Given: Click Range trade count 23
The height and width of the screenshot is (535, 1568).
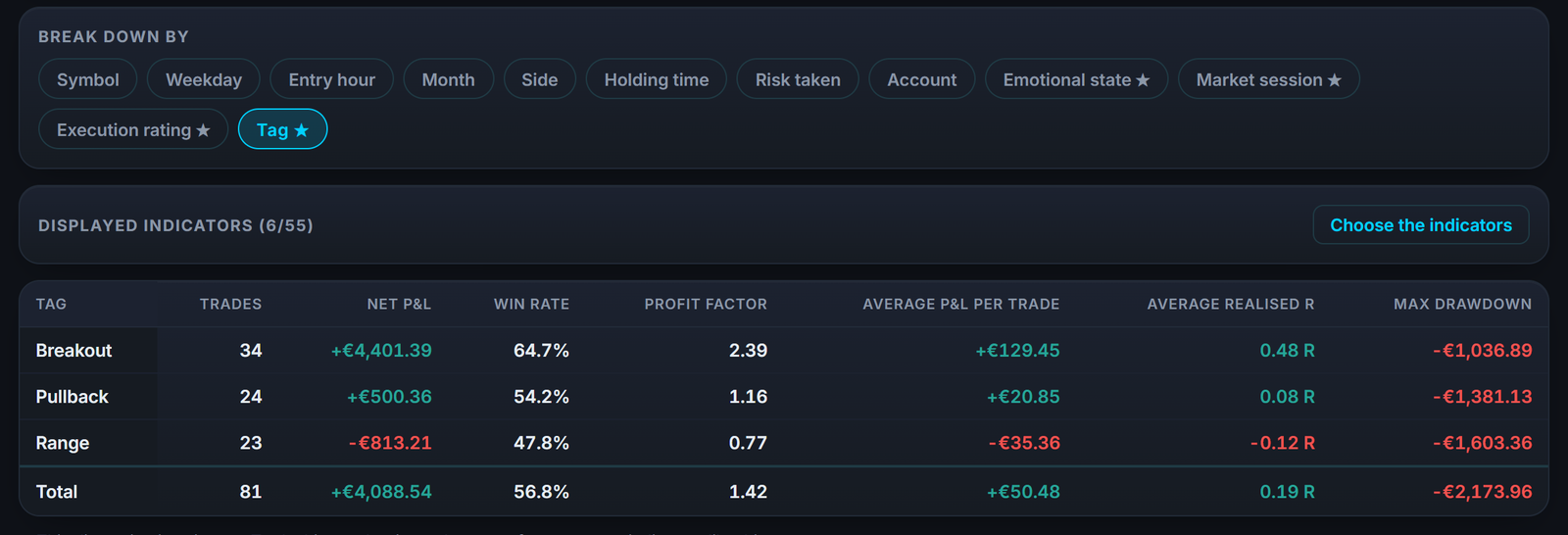Looking at the screenshot, I should point(251,443).
